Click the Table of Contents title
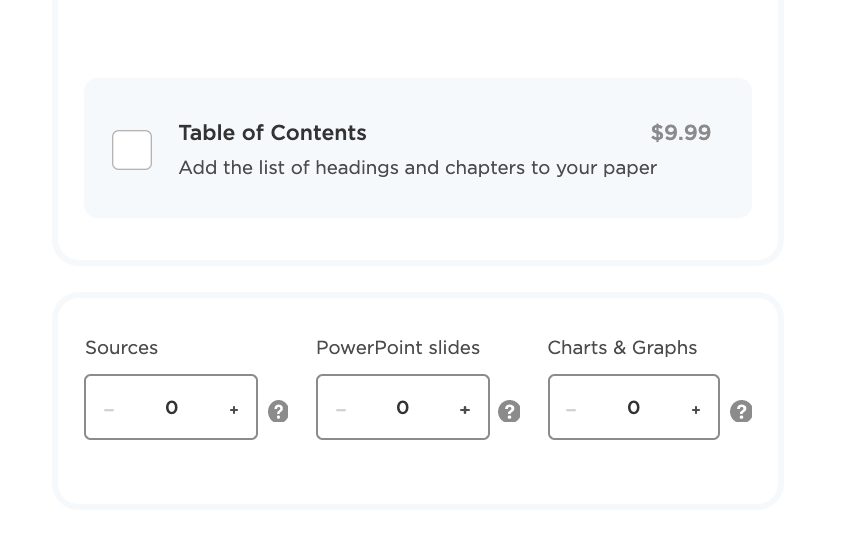The height and width of the screenshot is (547, 854). 272,133
